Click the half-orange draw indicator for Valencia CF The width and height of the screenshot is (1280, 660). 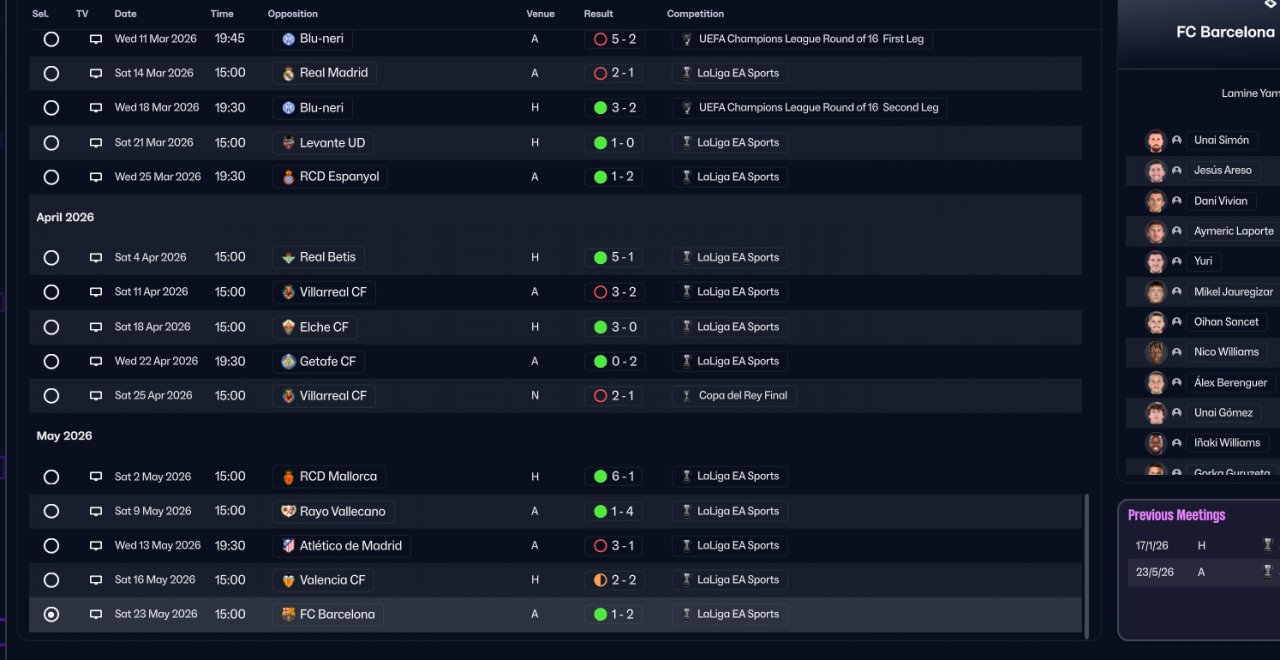click(600, 580)
